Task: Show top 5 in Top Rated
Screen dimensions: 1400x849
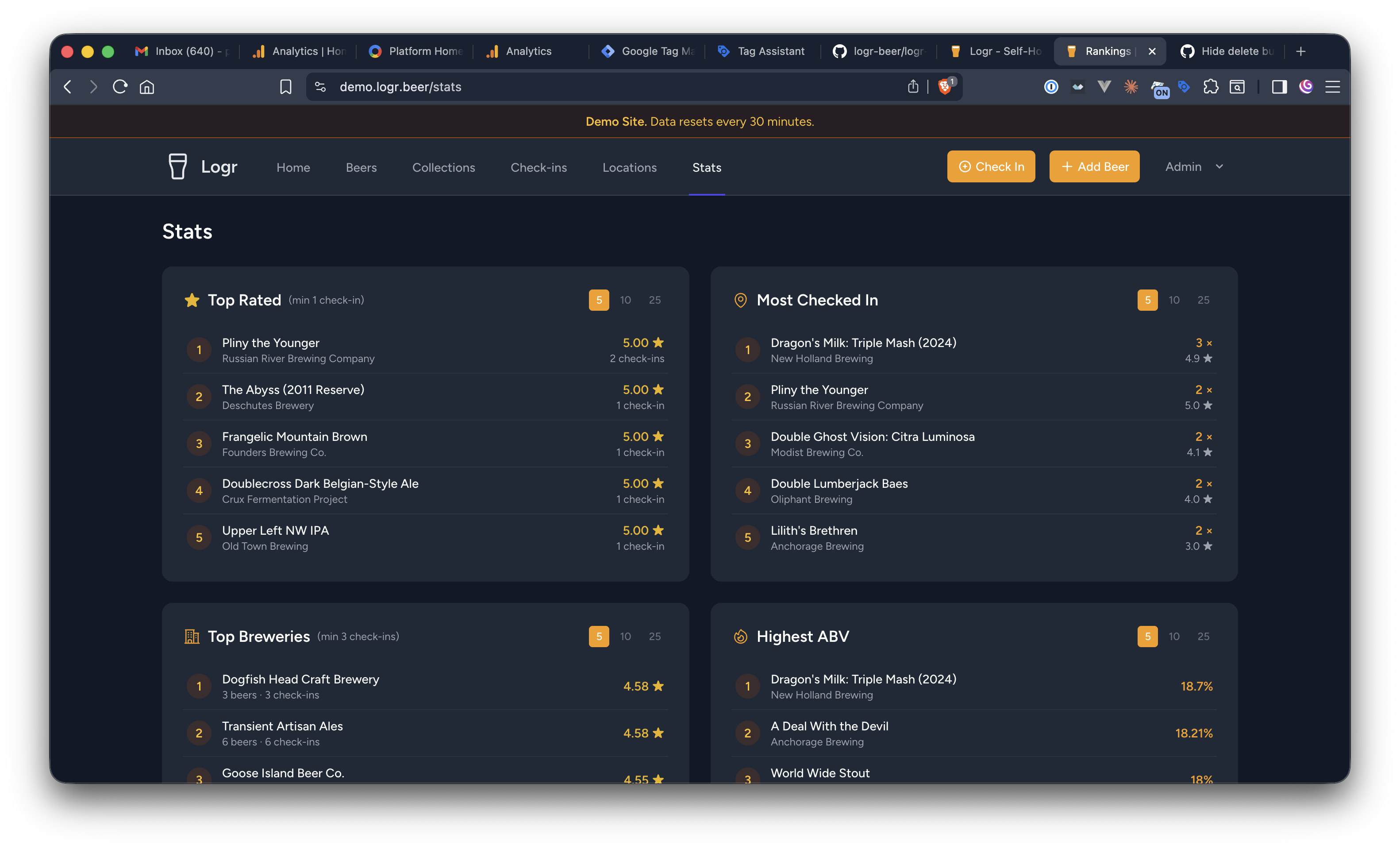Action: click(599, 300)
